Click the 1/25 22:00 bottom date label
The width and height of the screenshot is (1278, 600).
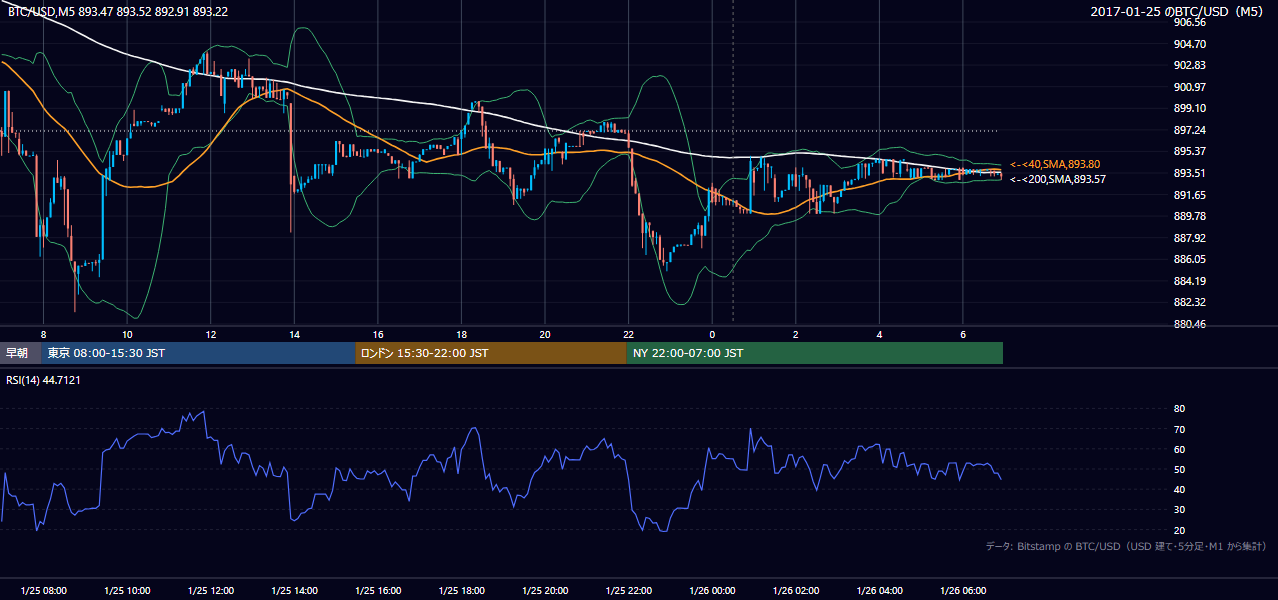tap(628, 591)
